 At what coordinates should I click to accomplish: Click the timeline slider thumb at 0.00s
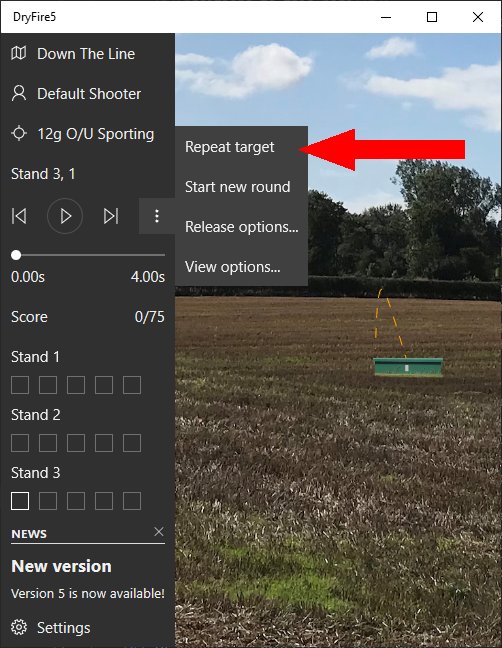pyautogui.click(x=16, y=255)
